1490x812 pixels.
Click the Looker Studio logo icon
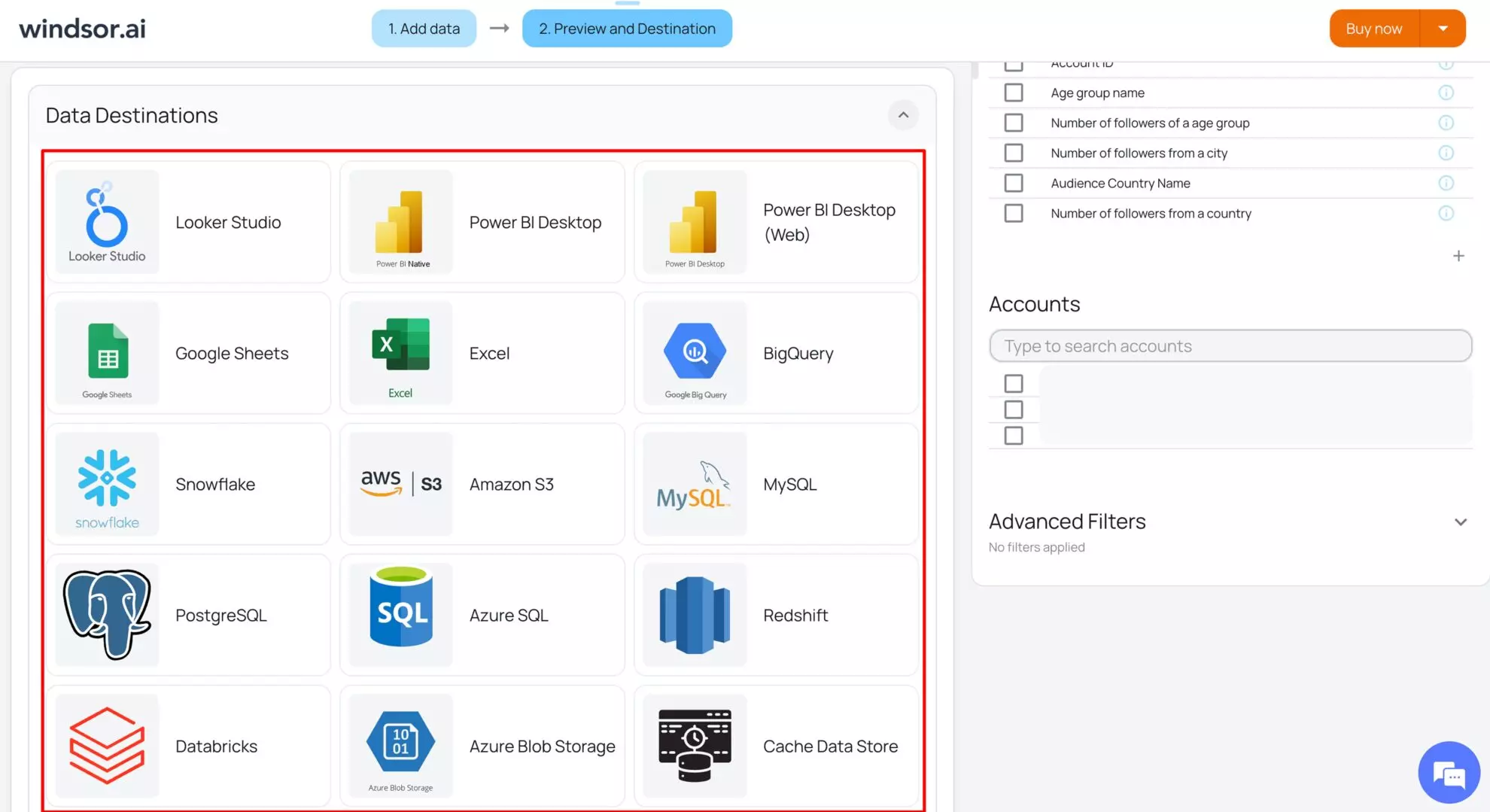tap(107, 221)
